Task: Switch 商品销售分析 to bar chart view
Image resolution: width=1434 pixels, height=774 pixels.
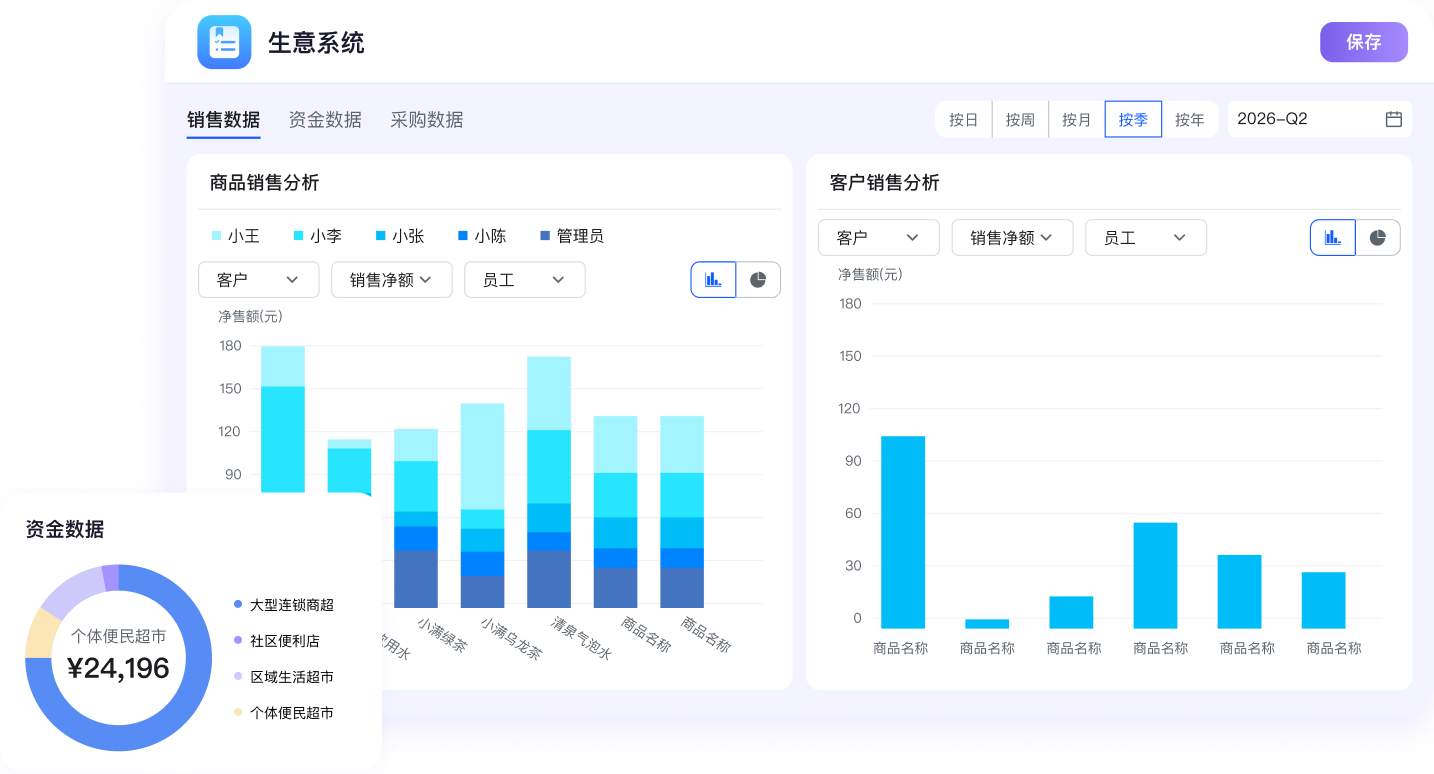Action: (713, 280)
